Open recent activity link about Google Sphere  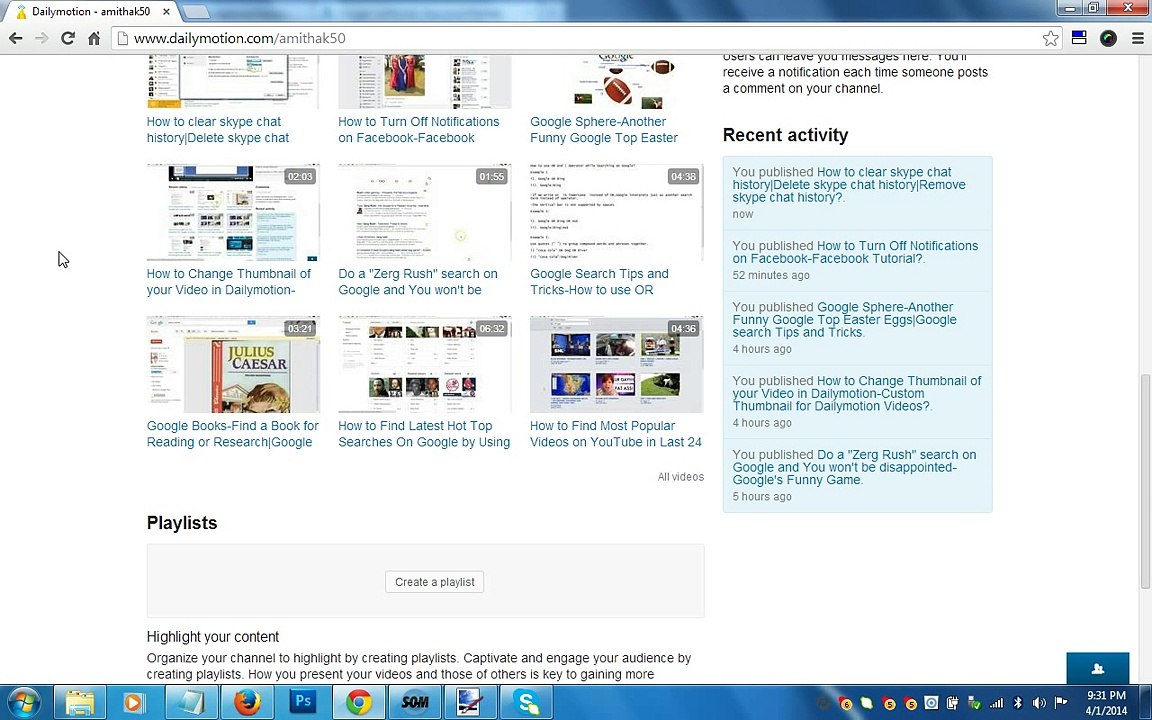(844, 320)
